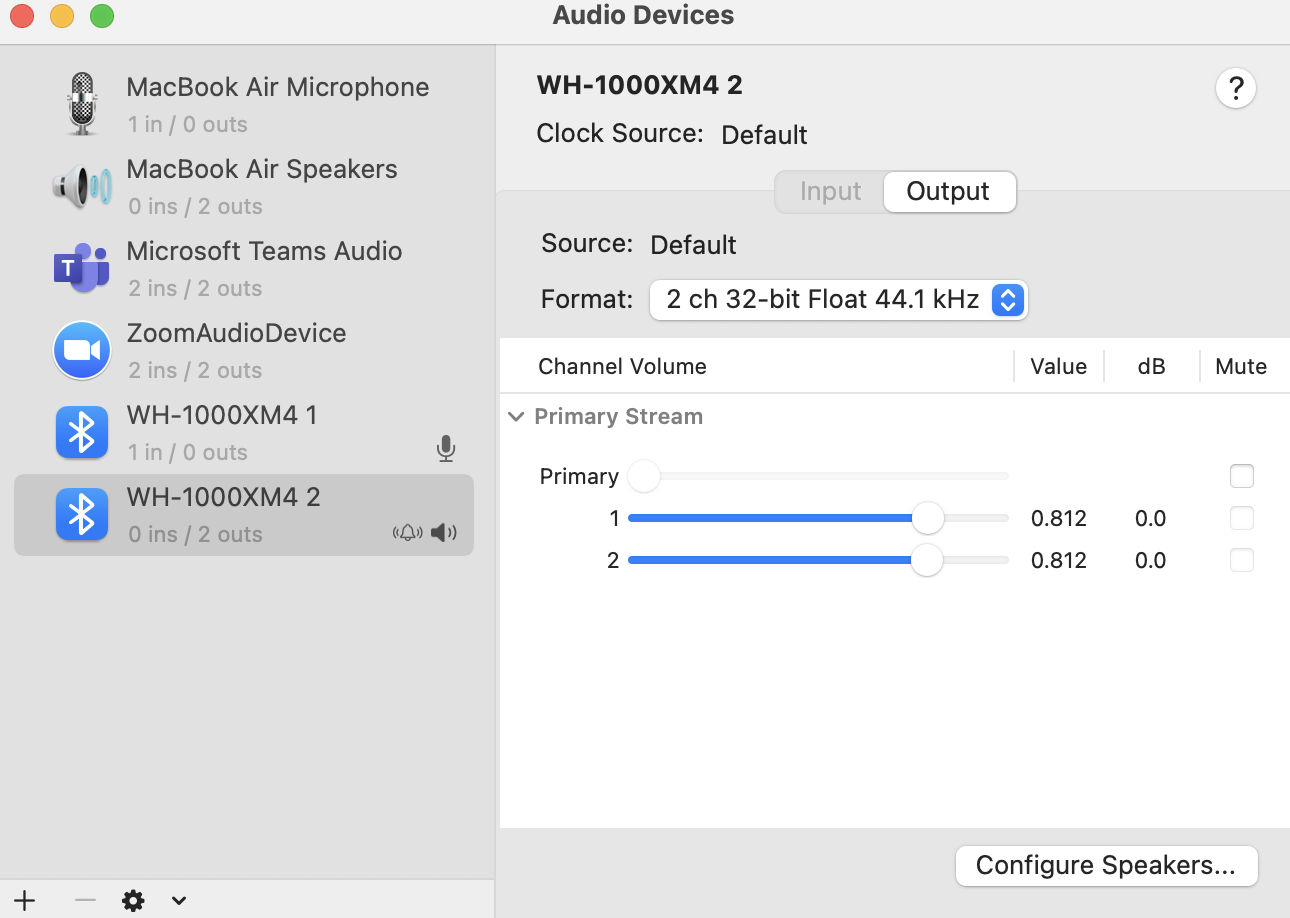This screenshot has width=1290, height=918.
Task: Click the Configure Speakers button
Action: pos(1106,865)
